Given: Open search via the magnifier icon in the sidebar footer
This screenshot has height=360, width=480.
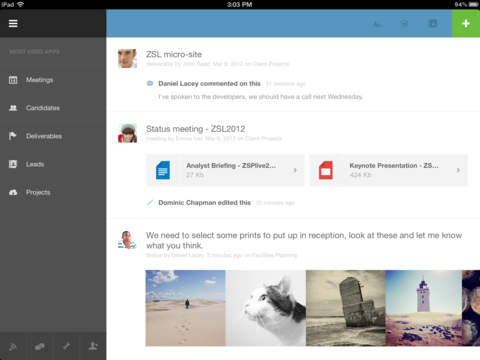Looking at the screenshot, I should point(13,347).
